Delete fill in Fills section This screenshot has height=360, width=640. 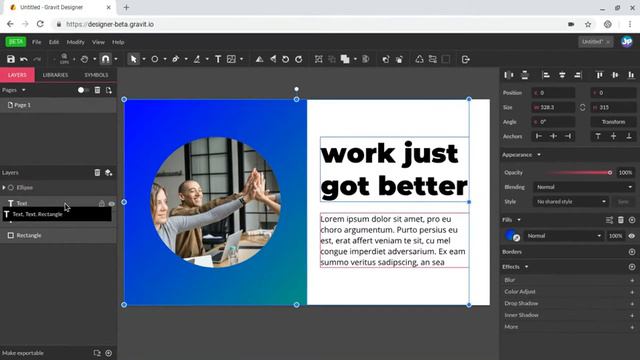coord(620,220)
